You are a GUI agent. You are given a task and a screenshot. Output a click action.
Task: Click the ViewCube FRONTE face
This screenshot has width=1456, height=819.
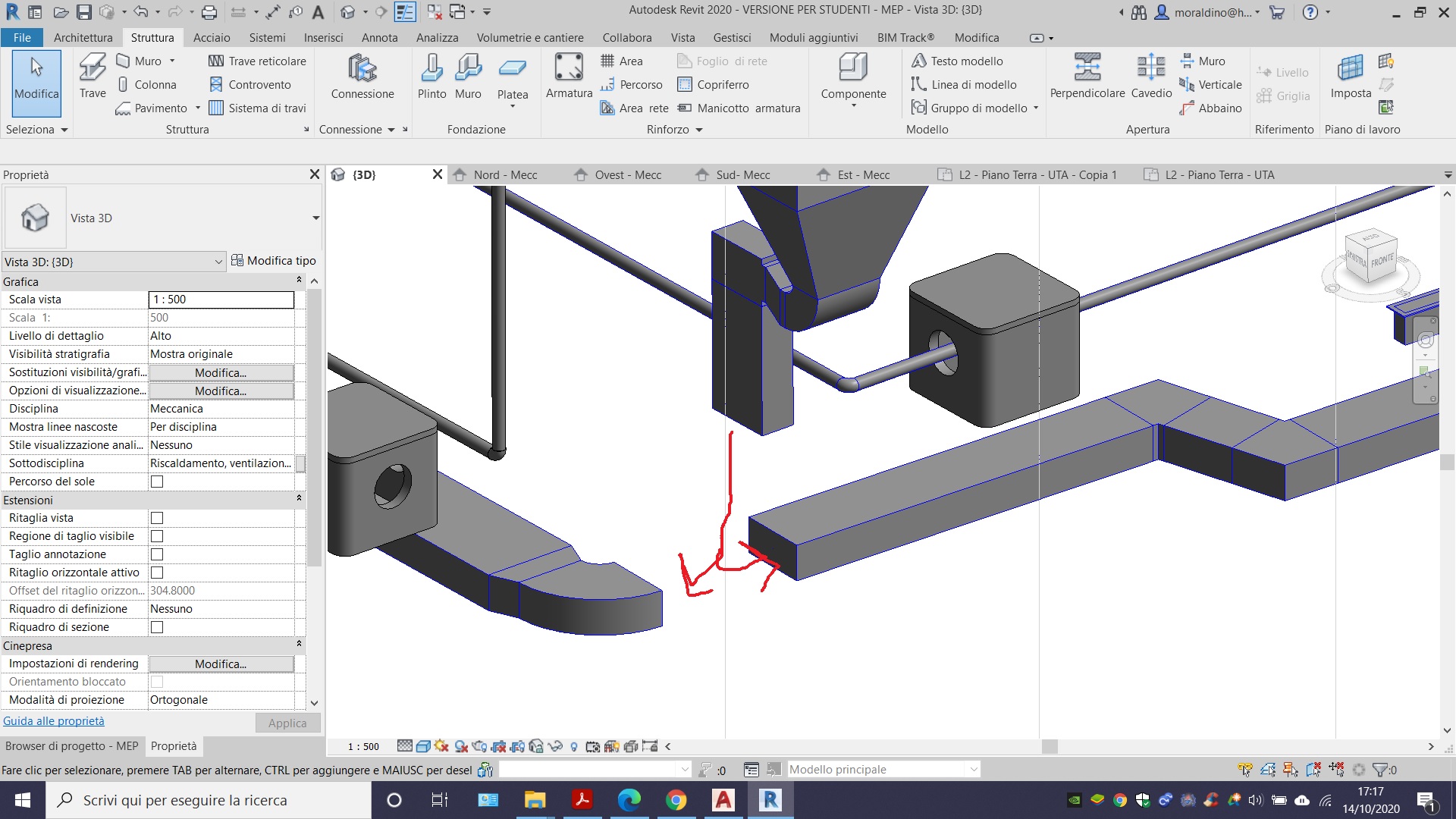1382,262
